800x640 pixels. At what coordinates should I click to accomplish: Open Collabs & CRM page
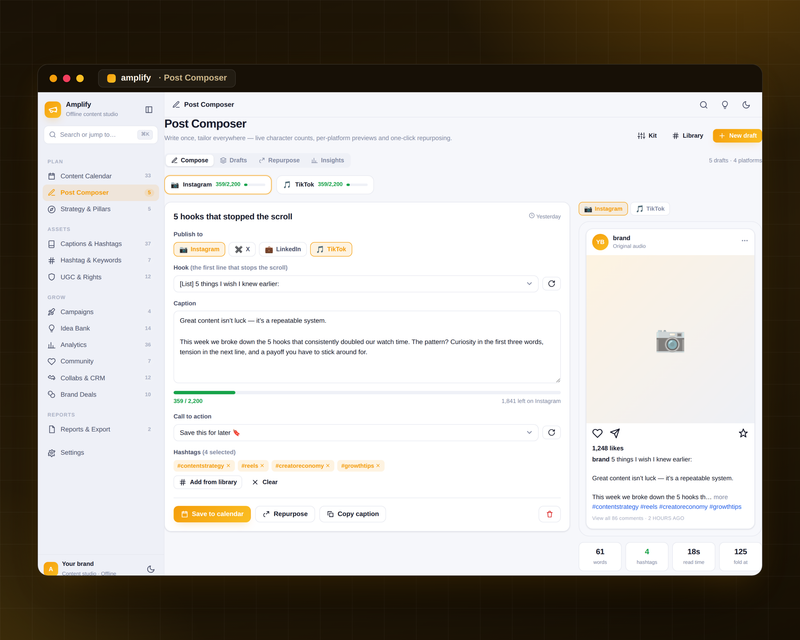coord(101,378)
